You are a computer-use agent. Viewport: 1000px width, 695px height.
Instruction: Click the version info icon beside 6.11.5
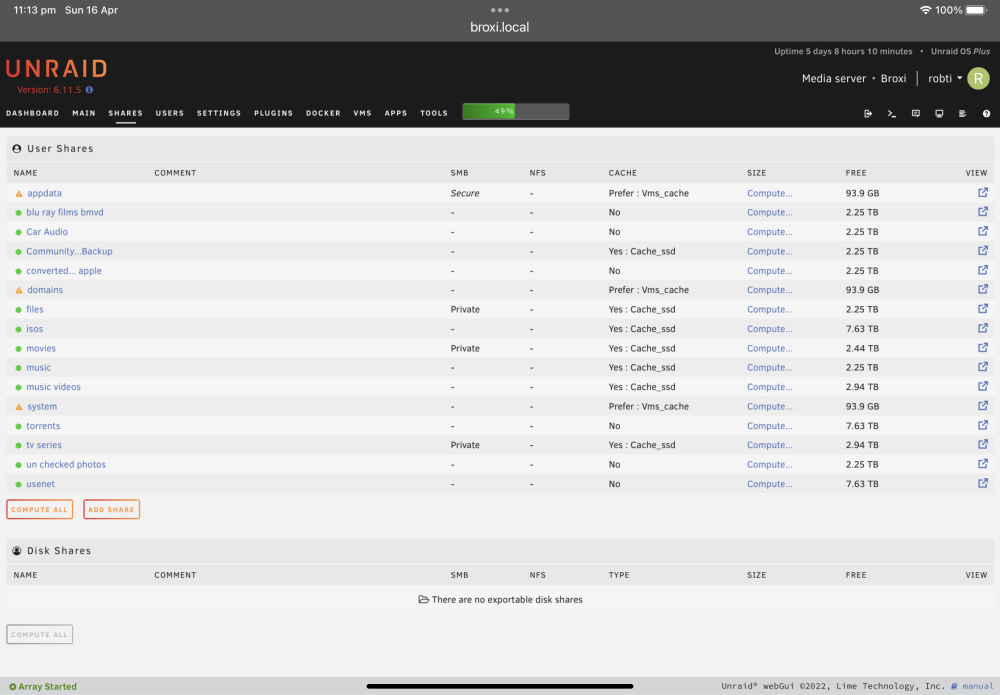click(89, 90)
